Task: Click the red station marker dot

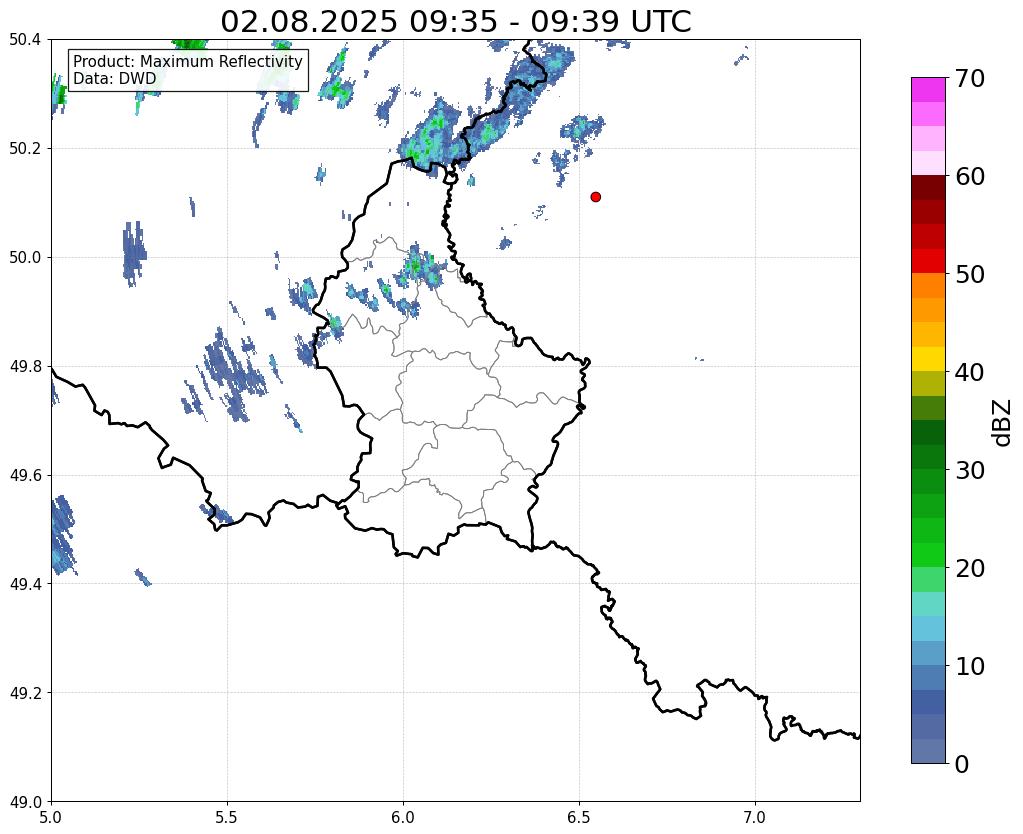Action: coord(595,196)
